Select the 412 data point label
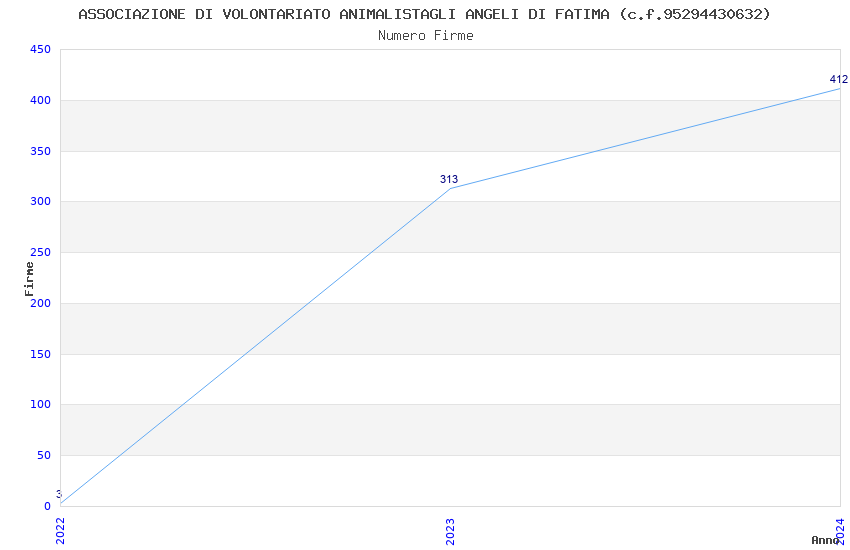 pos(838,80)
